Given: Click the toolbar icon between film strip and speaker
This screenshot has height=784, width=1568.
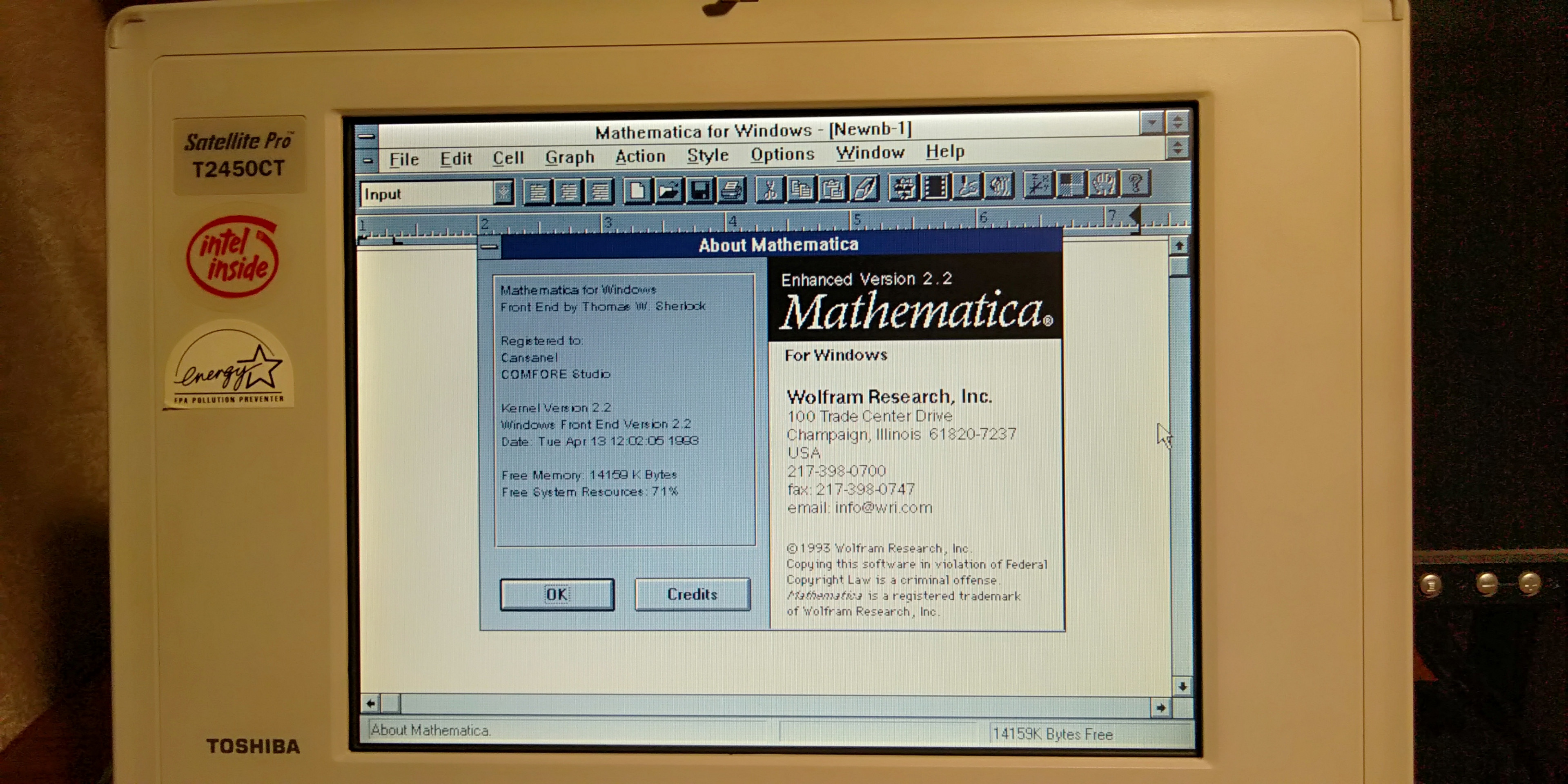Looking at the screenshot, I should pyautogui.click(x=967, y=185).
